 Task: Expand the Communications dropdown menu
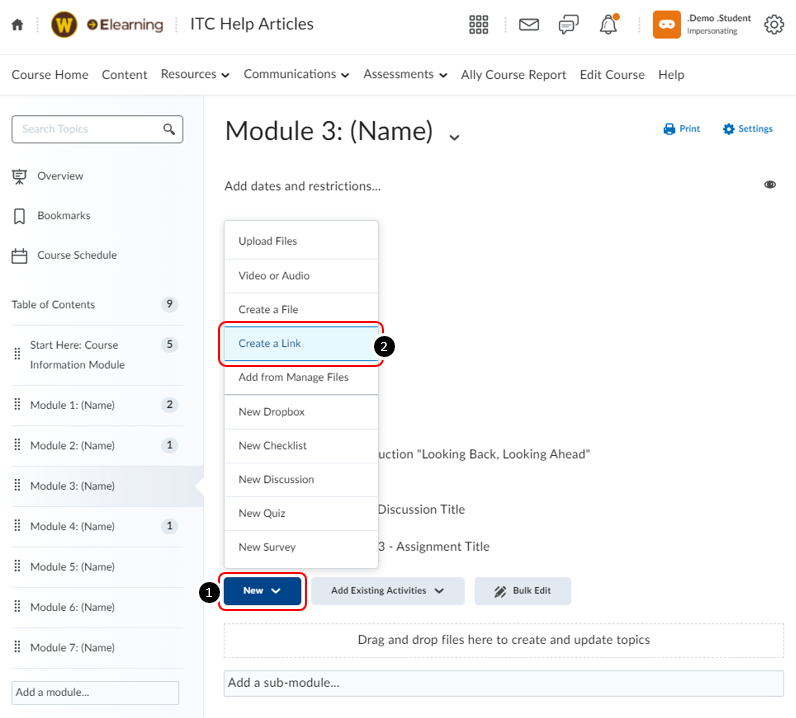296,74
